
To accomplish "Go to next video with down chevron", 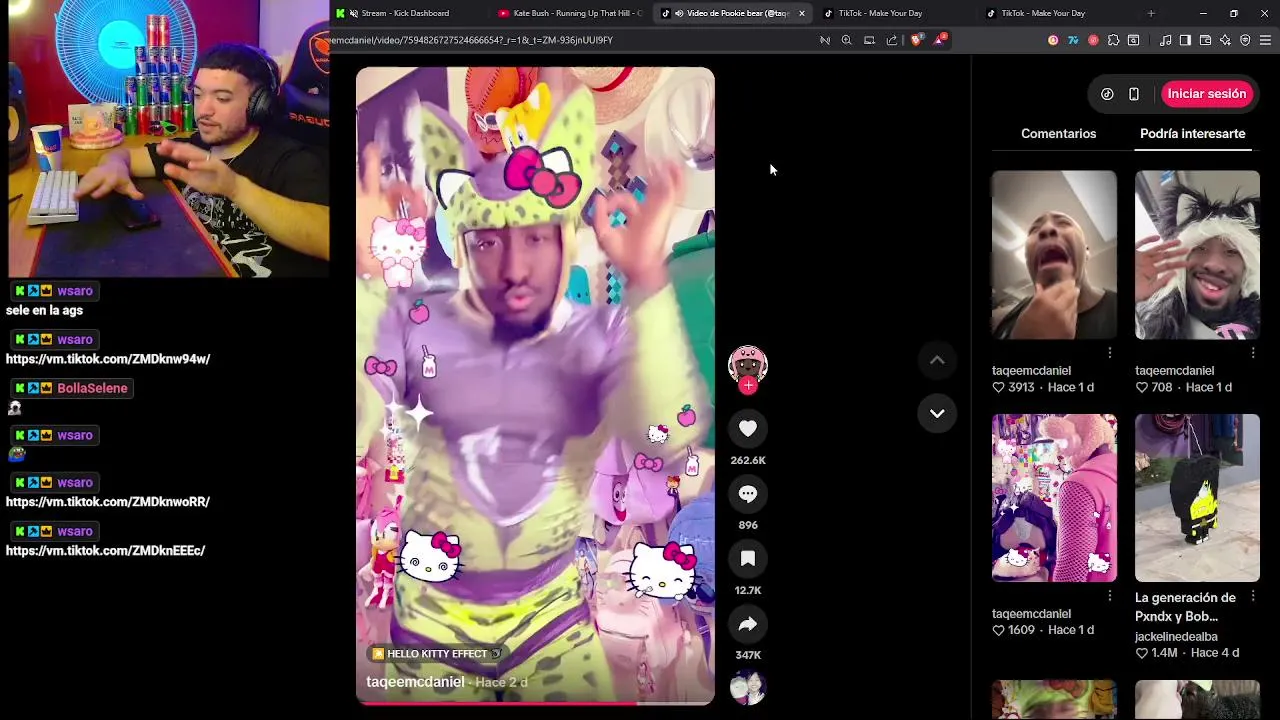I will (937, 413).
